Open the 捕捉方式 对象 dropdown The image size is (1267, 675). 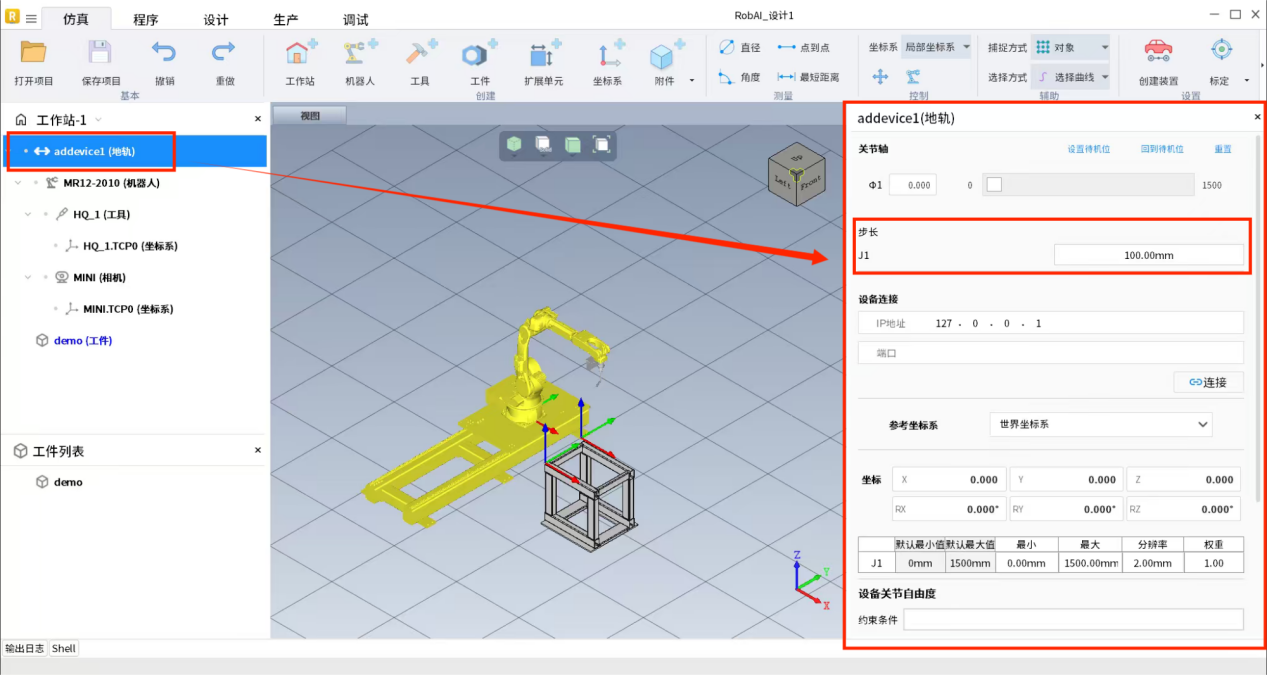point(1070,47)
